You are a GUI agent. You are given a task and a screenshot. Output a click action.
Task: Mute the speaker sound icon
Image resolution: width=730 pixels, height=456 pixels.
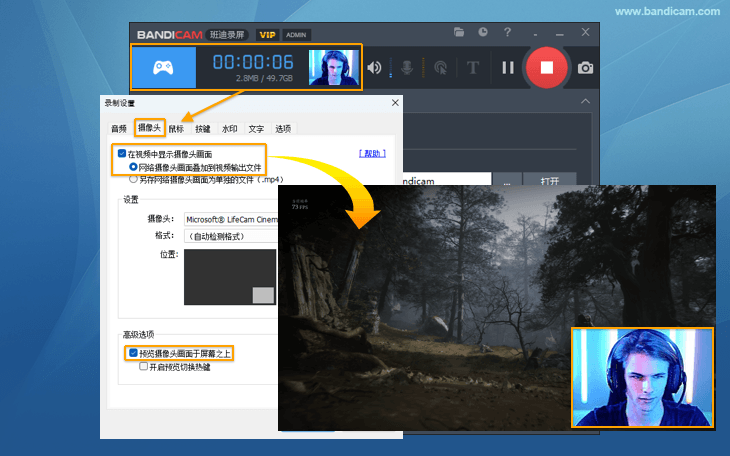point(375,68)
